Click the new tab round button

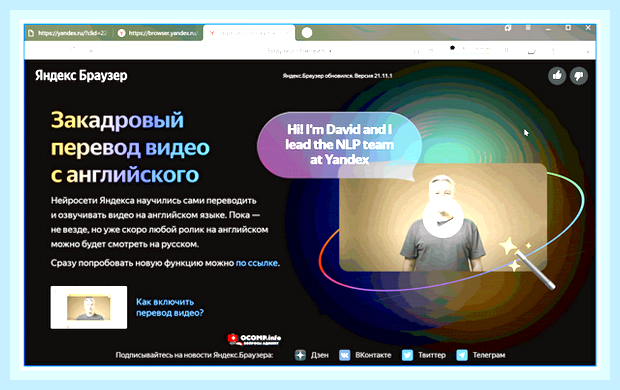click(x=307, y=33)
